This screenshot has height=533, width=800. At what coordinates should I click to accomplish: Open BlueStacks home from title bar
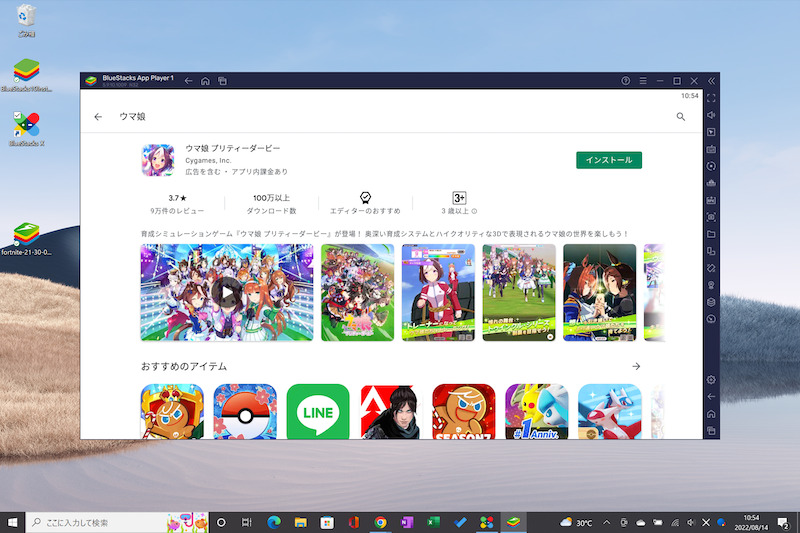(205, 80)
